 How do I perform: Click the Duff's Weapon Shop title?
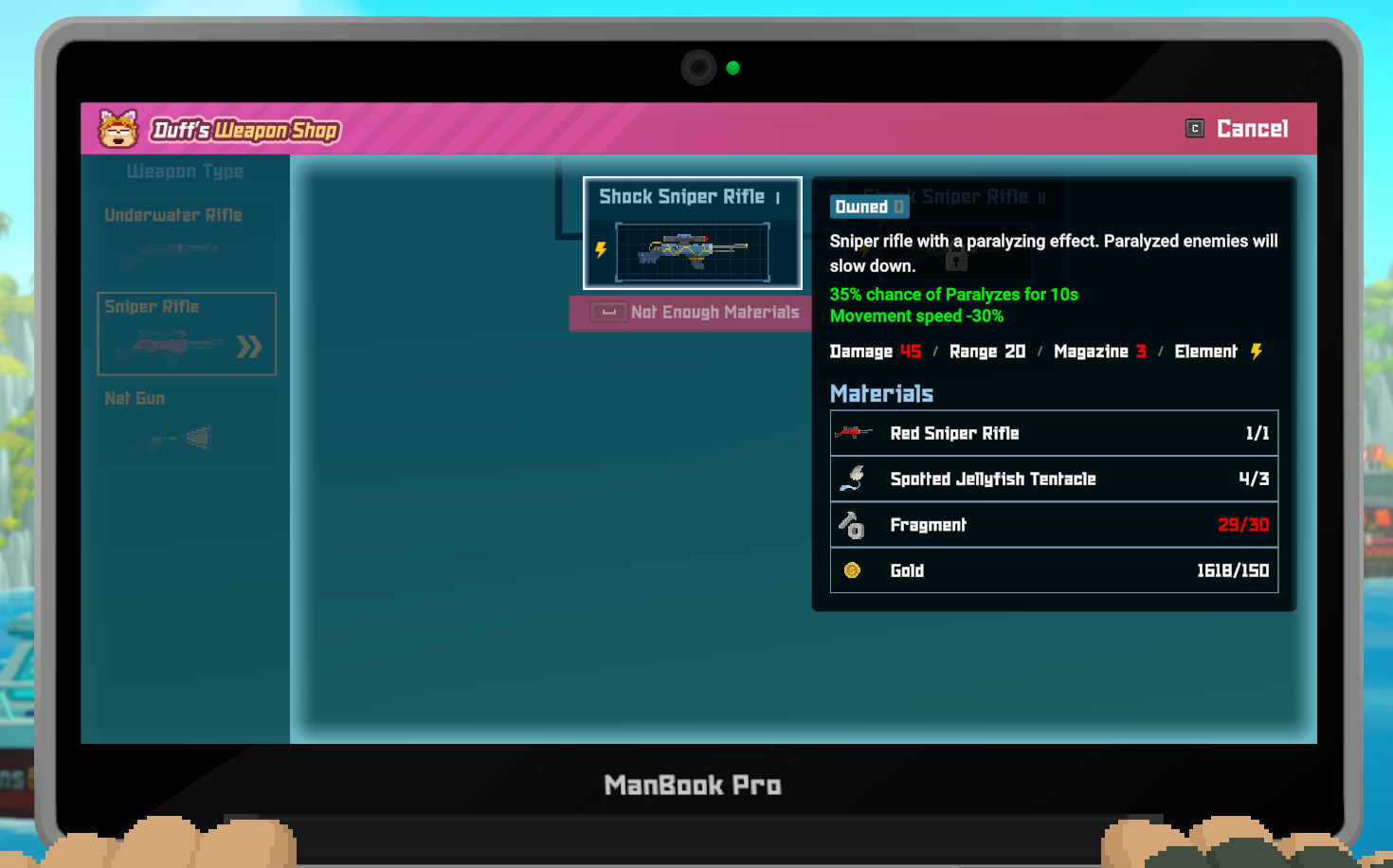pyautogui.click(x=245, y=130)
